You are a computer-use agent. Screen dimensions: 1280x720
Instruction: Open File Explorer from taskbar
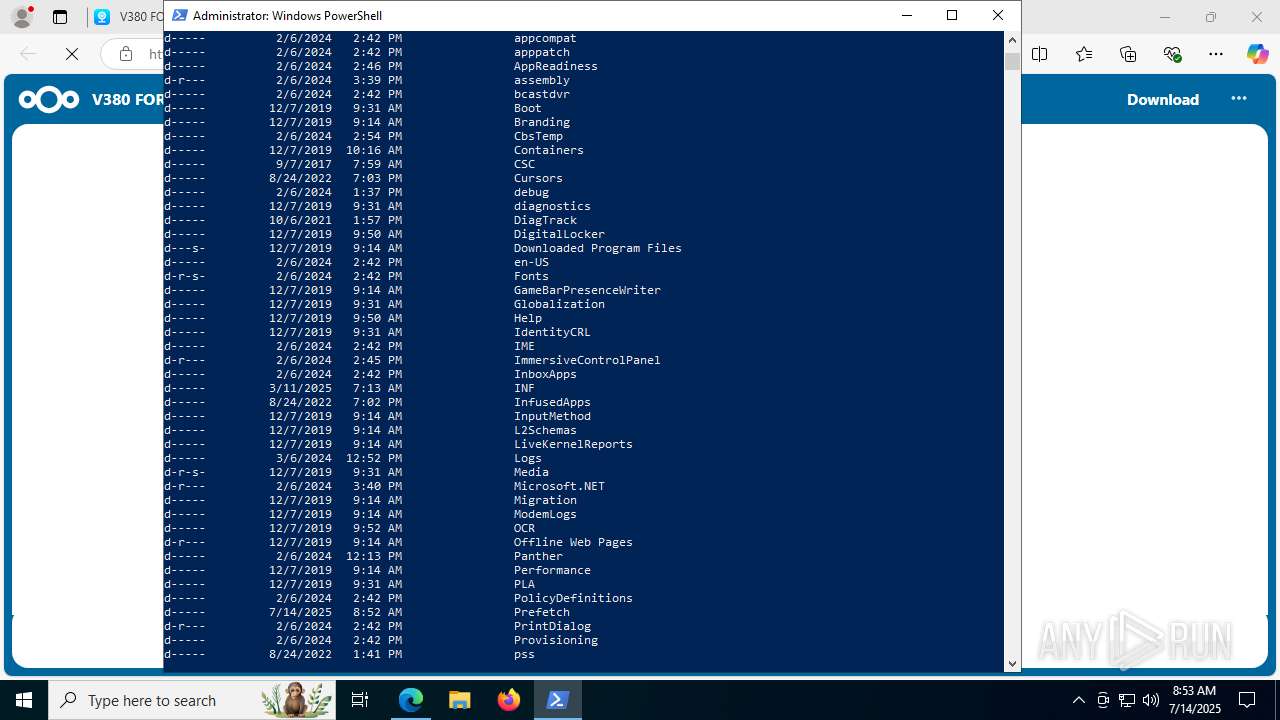pyautogui.click(x=459, y=700)
